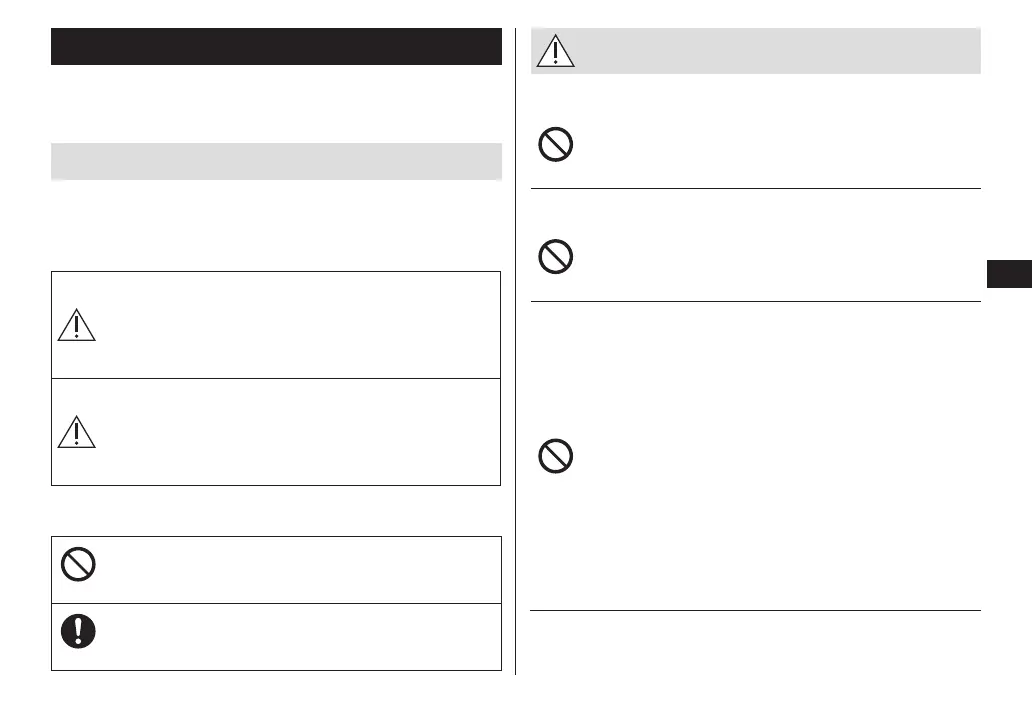The image size is (1032, 726).
Task: Click the prohibition symbol in the left column table
Action: [x=77, y=566]
